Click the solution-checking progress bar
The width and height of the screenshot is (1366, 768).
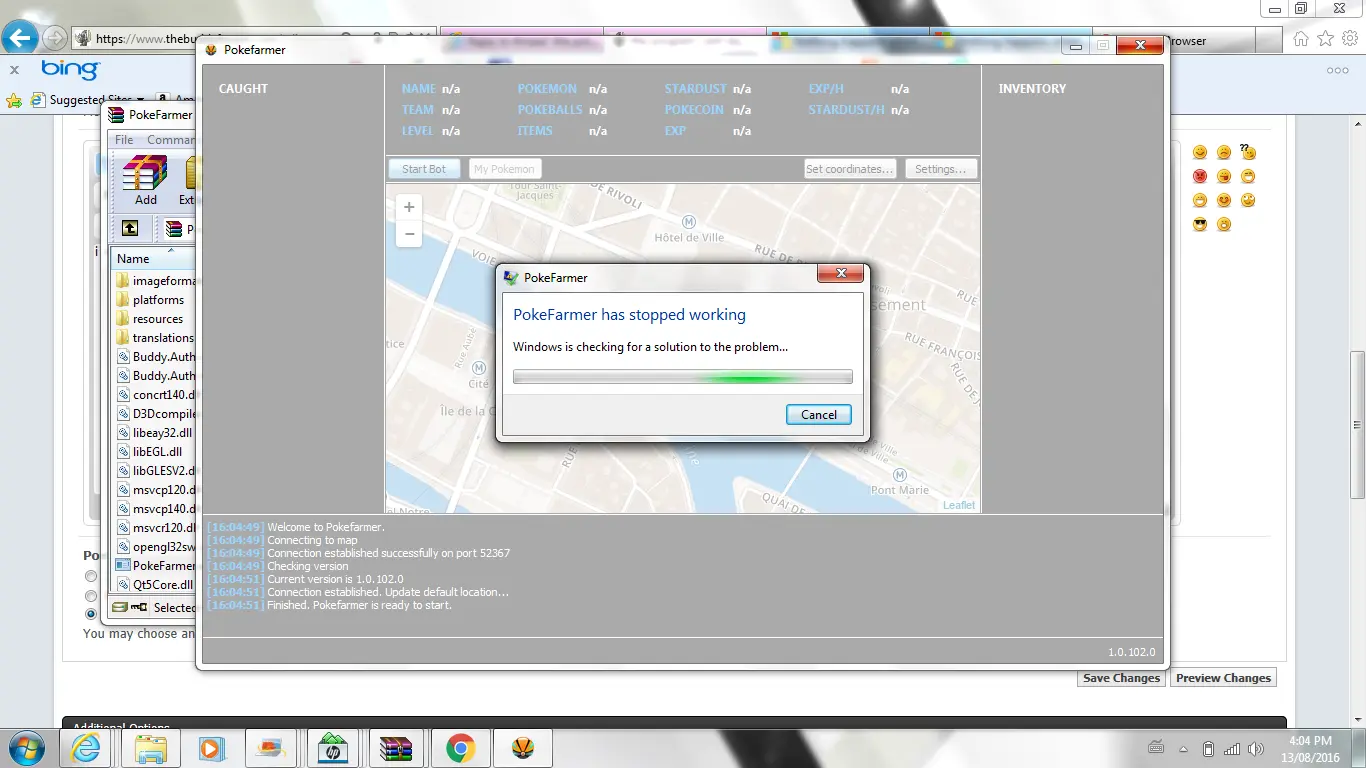(682, 377)
